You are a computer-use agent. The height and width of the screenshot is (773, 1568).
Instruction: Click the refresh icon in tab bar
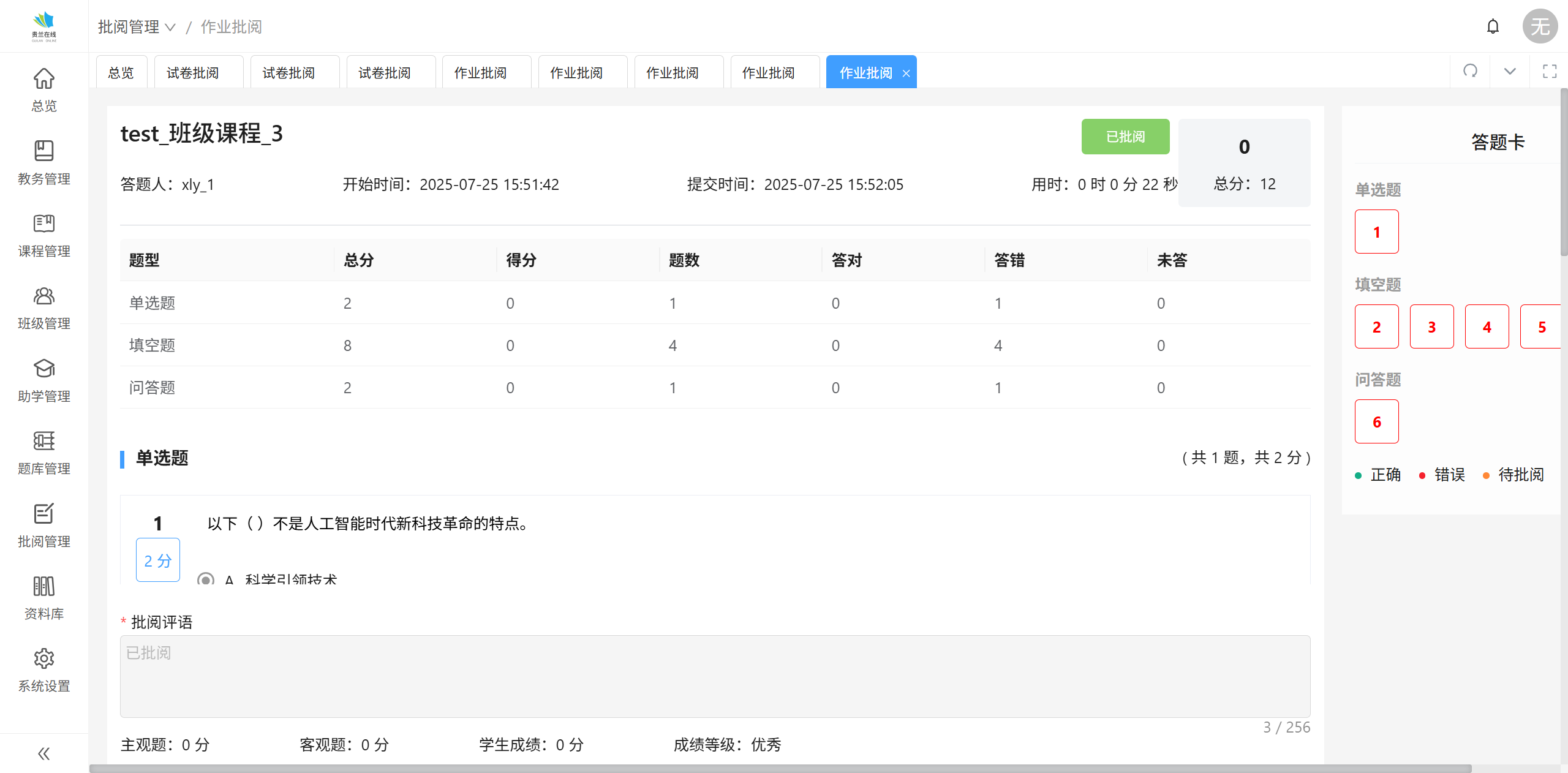1470,71
